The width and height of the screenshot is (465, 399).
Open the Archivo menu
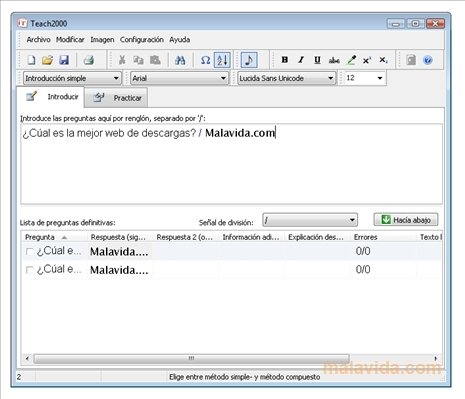coord(38,40)
